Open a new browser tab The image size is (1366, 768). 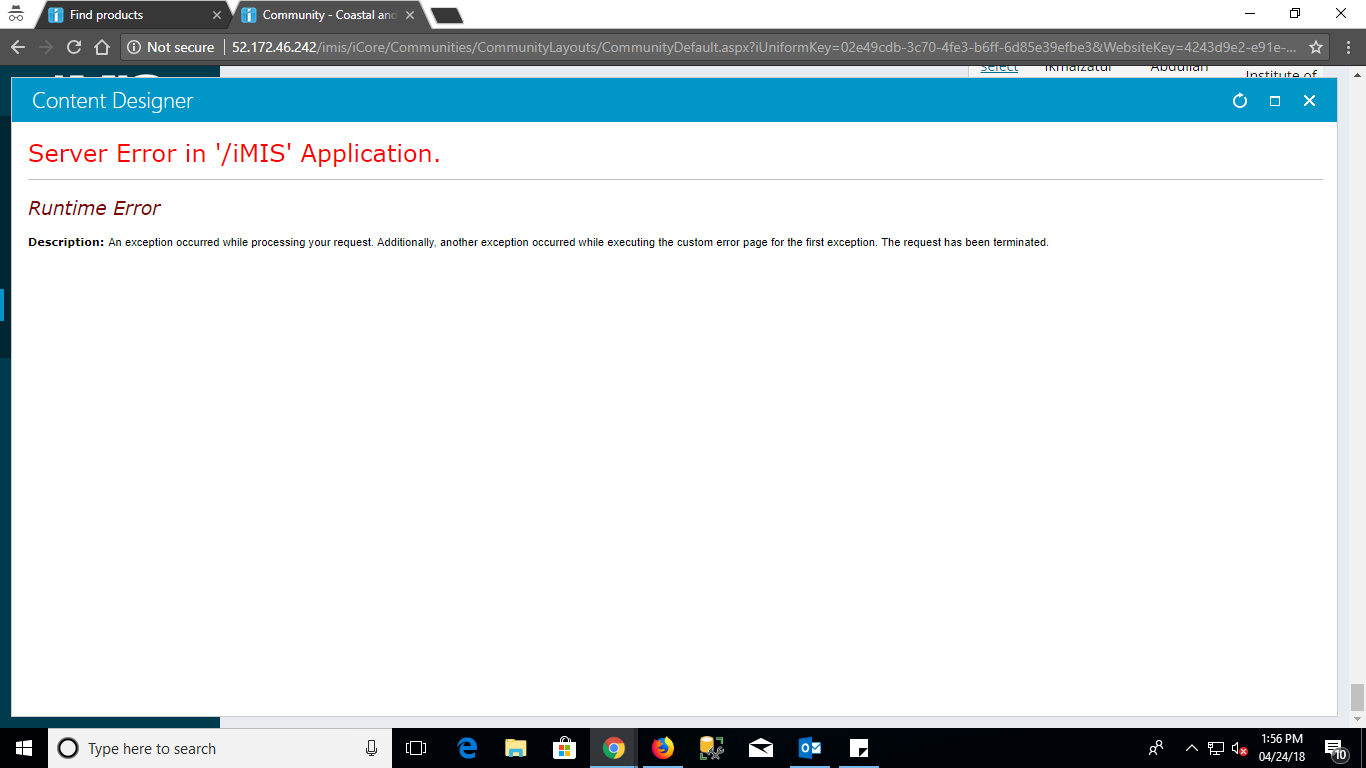[446, 15]
